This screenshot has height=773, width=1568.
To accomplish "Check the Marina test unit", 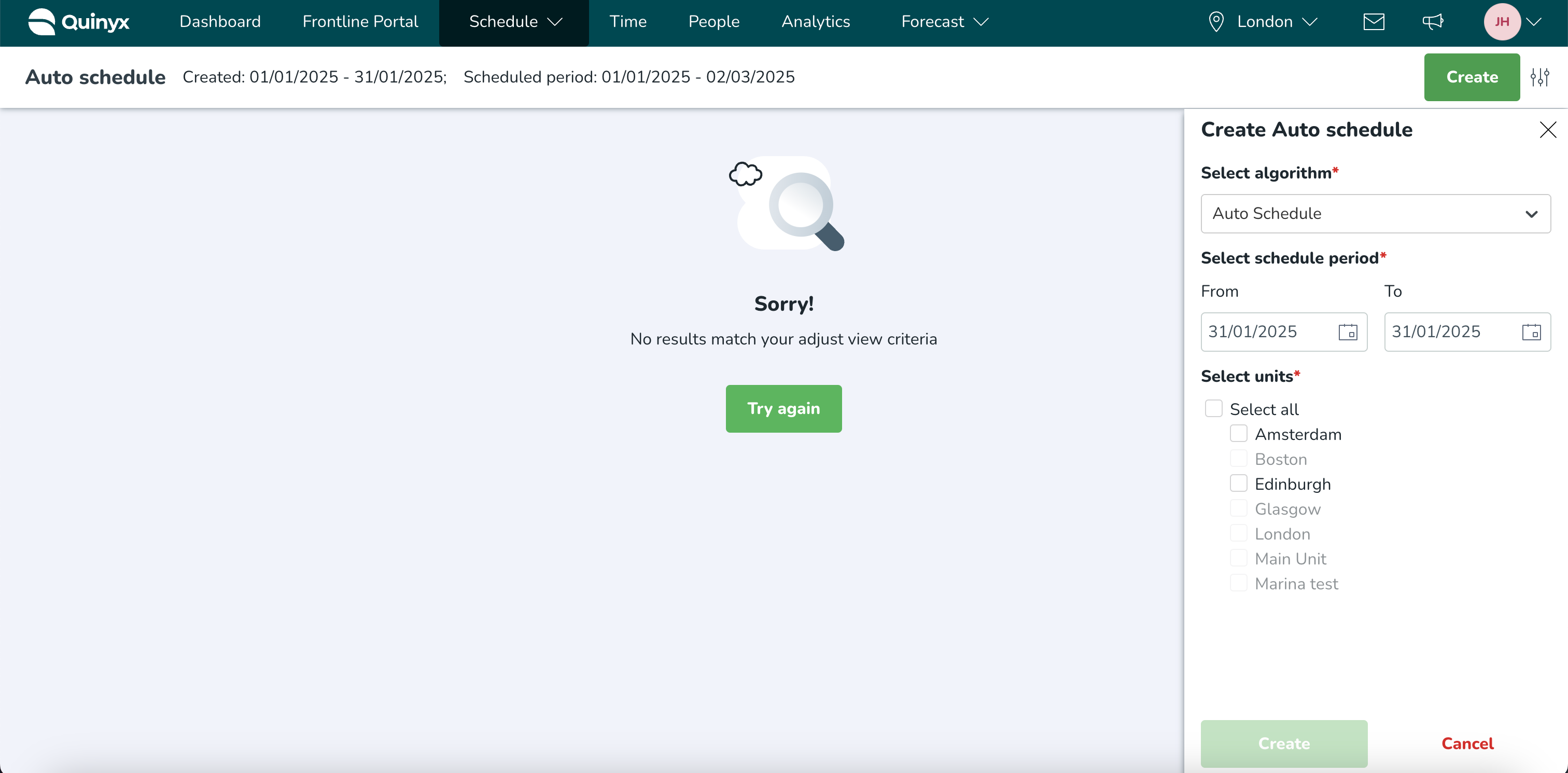I will coord(1239,584).
